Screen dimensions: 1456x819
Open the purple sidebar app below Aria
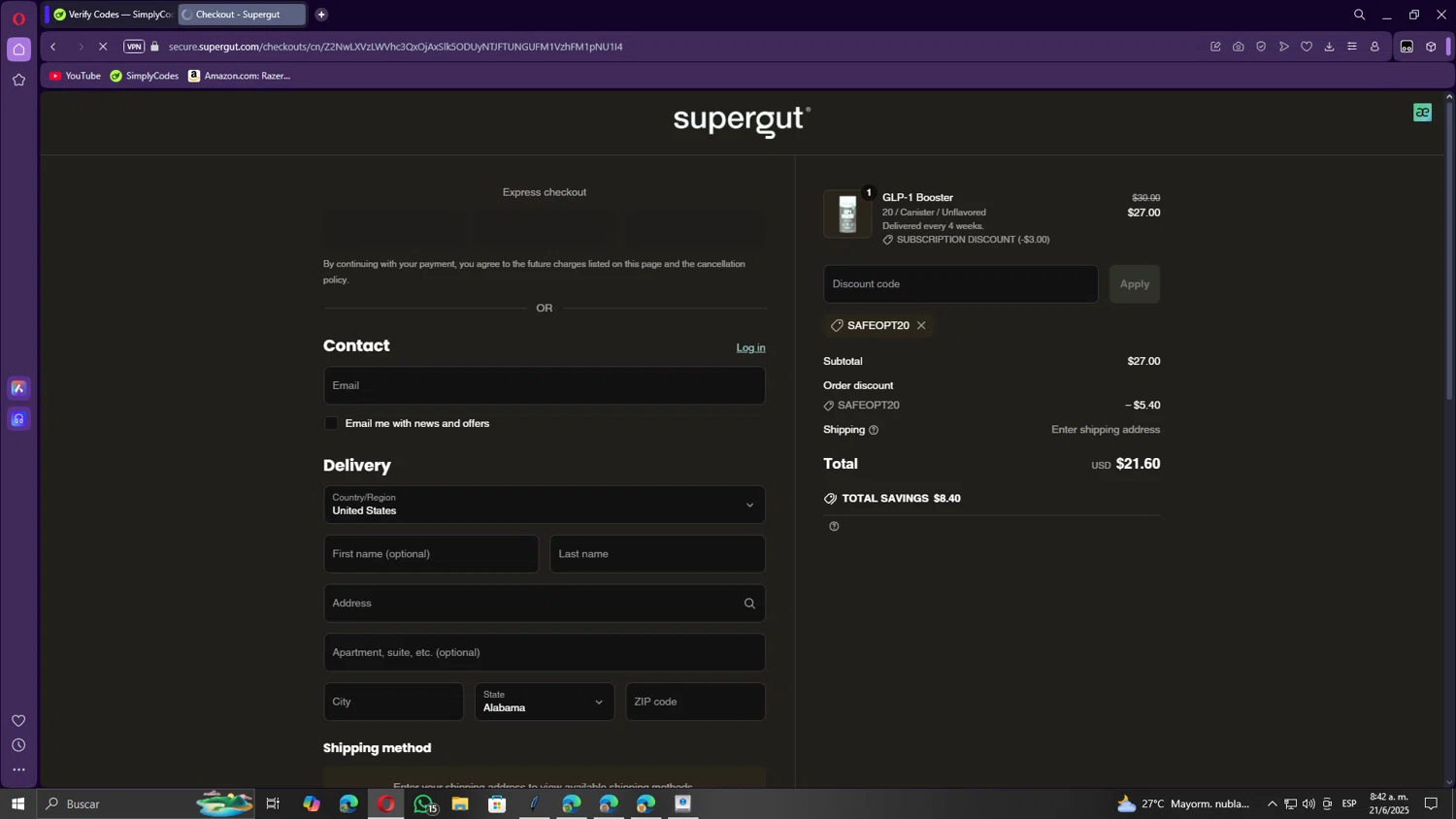(x=18, y=419)
